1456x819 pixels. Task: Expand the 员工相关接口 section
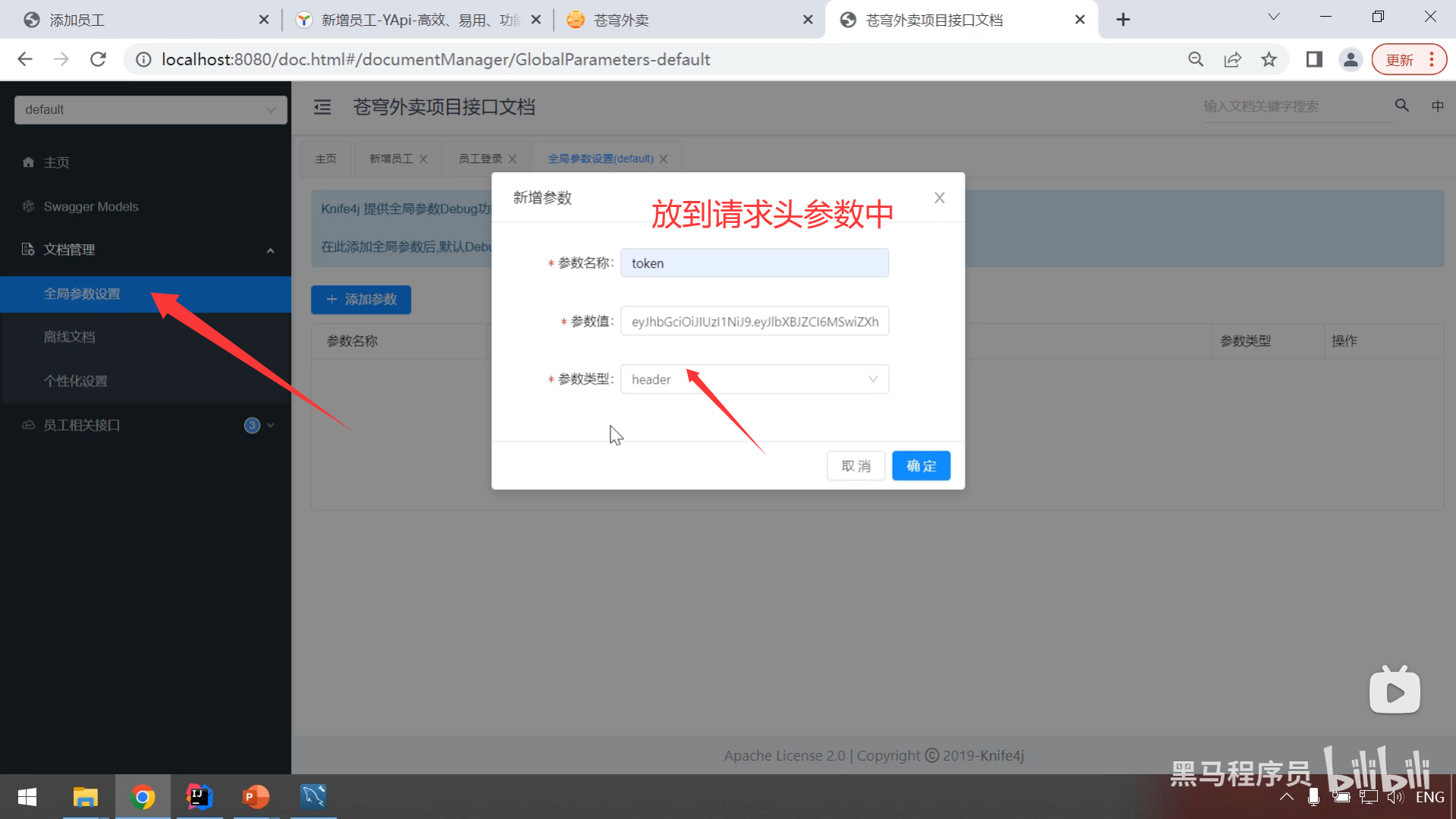click(x=271, y=425)
